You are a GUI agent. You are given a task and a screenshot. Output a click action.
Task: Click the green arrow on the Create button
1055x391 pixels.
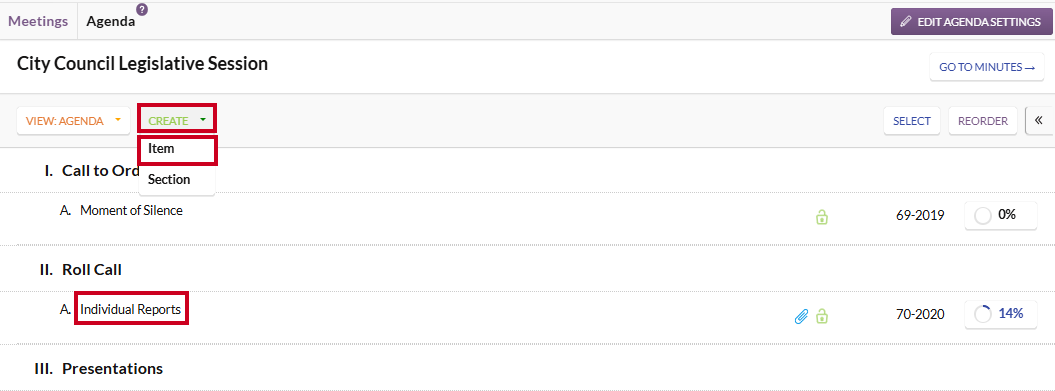[x=203, y=120]
